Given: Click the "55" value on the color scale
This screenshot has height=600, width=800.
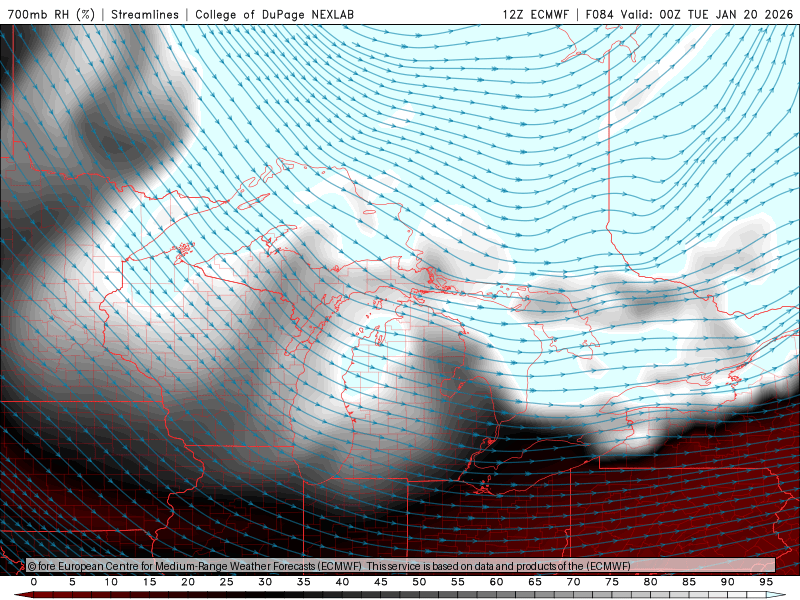Looking at the screenshot, I should point(458,582).
